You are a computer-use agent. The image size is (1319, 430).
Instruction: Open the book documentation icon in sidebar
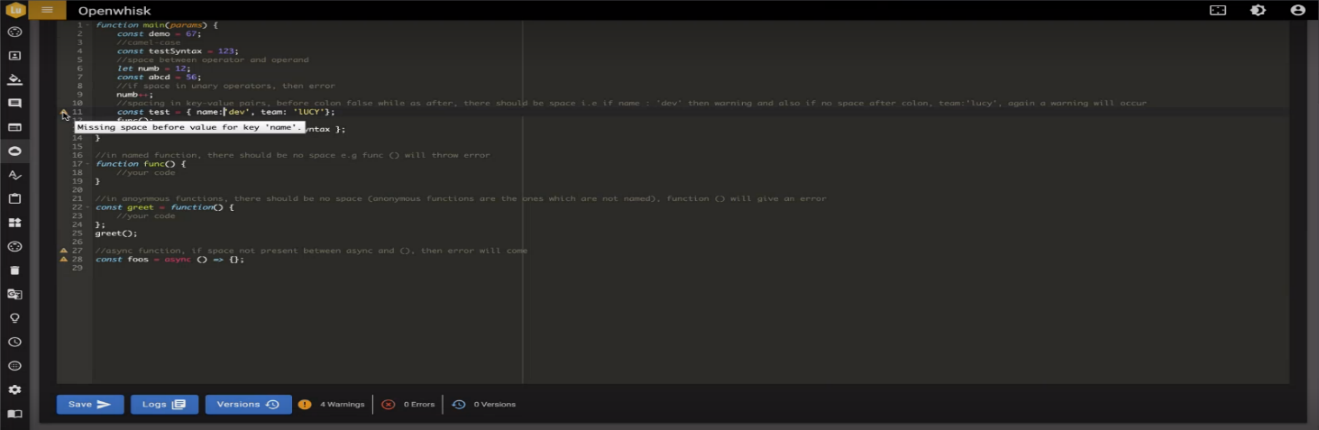point(15,413)
